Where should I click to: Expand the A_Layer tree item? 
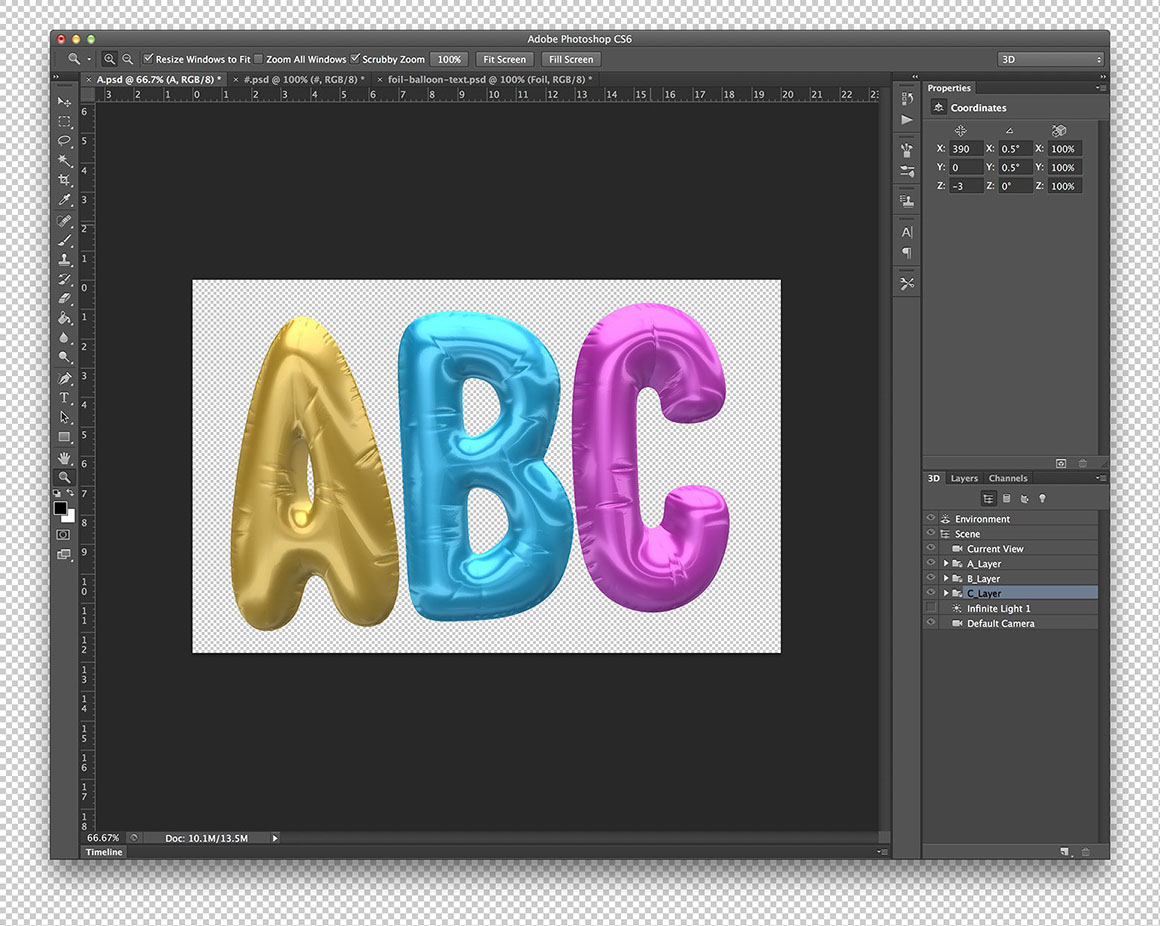(946, 564)
